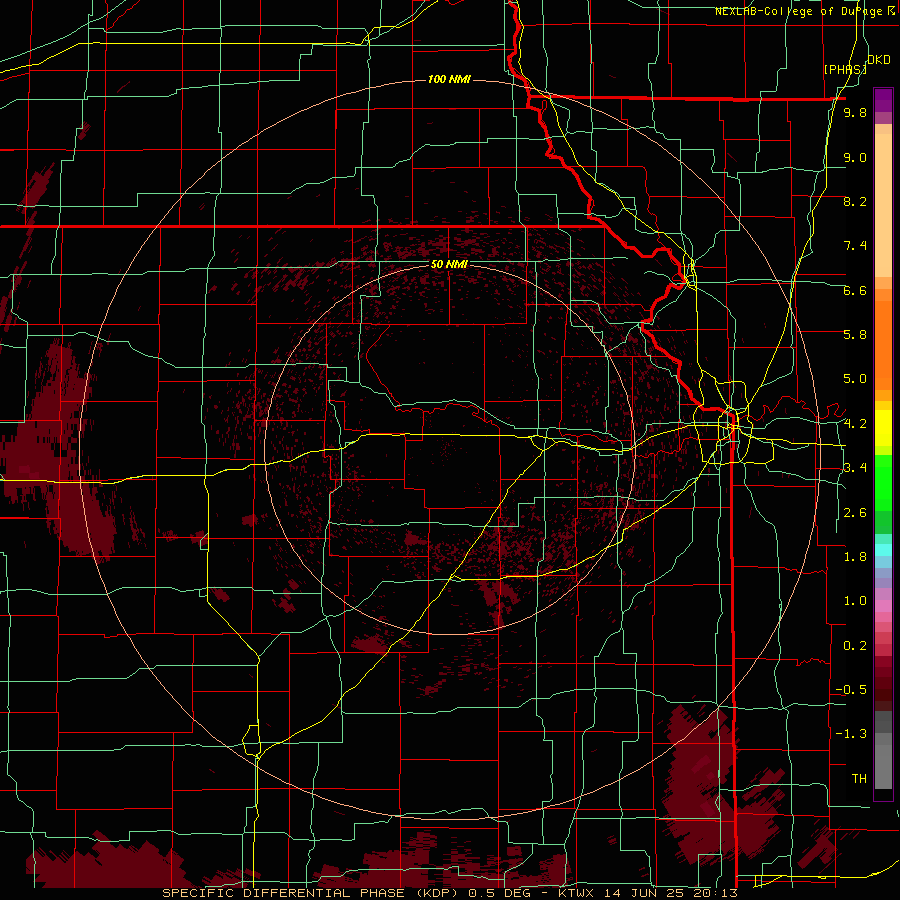The image size is (900, 900).
Task: Click the 5.8 scale value
Action: coord(855,335)
